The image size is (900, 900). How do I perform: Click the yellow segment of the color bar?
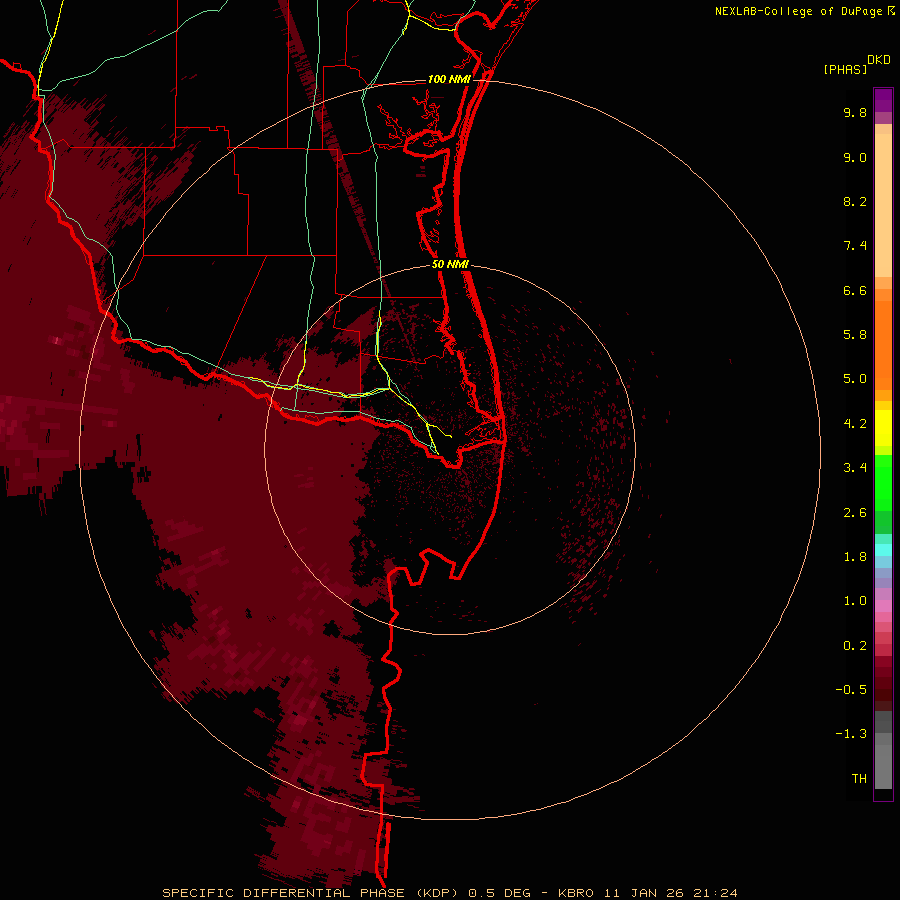(883, 428)
